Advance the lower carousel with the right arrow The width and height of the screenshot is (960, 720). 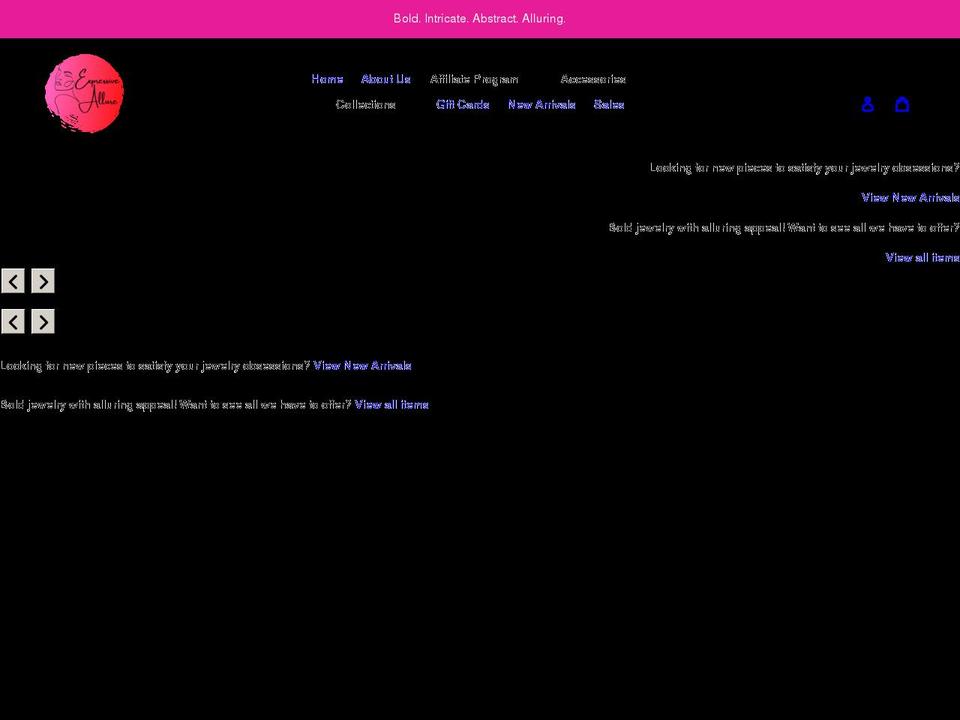(43, 321)
